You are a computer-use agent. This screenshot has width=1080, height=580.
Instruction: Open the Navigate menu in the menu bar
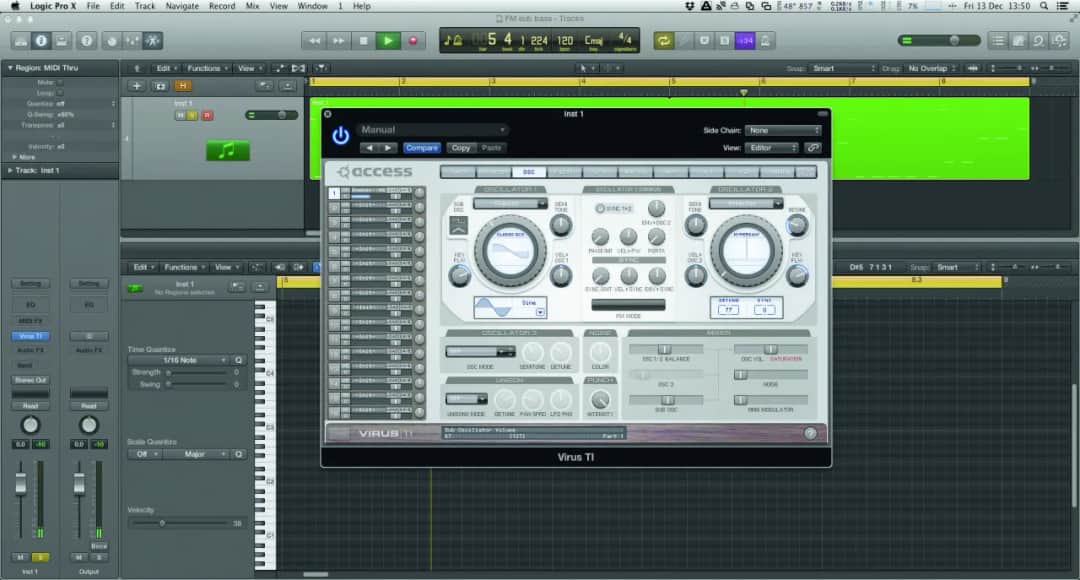click(x=181, y=6)
